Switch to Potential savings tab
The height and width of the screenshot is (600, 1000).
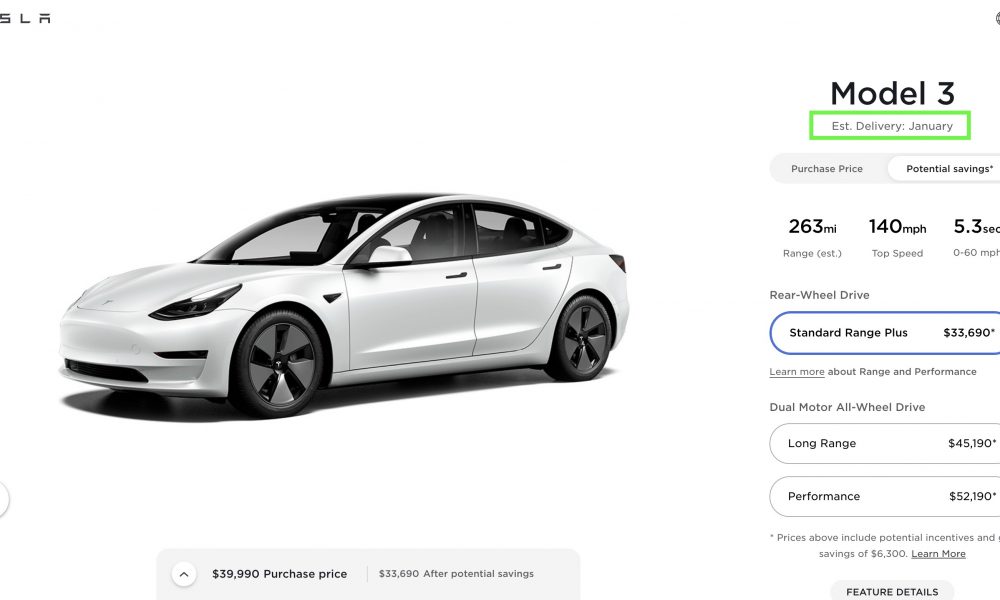pos(945,169)
